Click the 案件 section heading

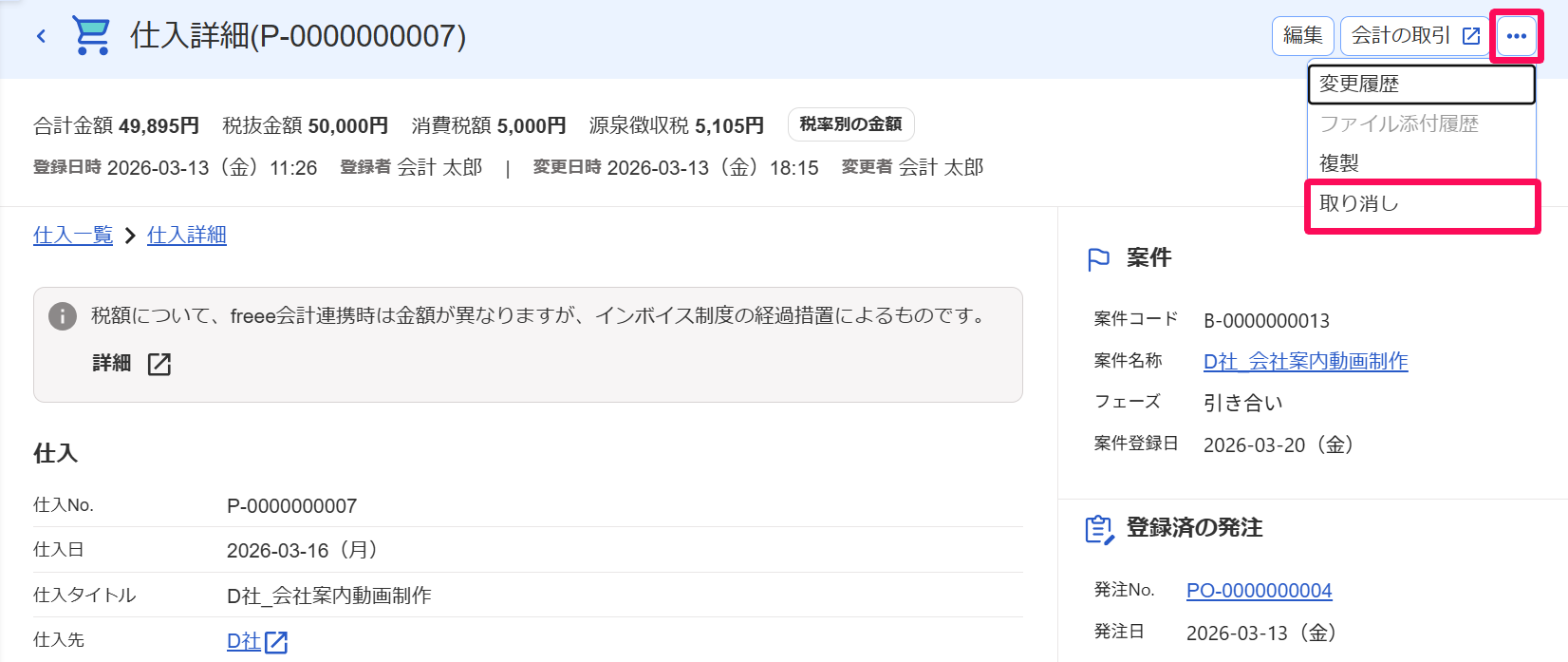click(1149, 258)
